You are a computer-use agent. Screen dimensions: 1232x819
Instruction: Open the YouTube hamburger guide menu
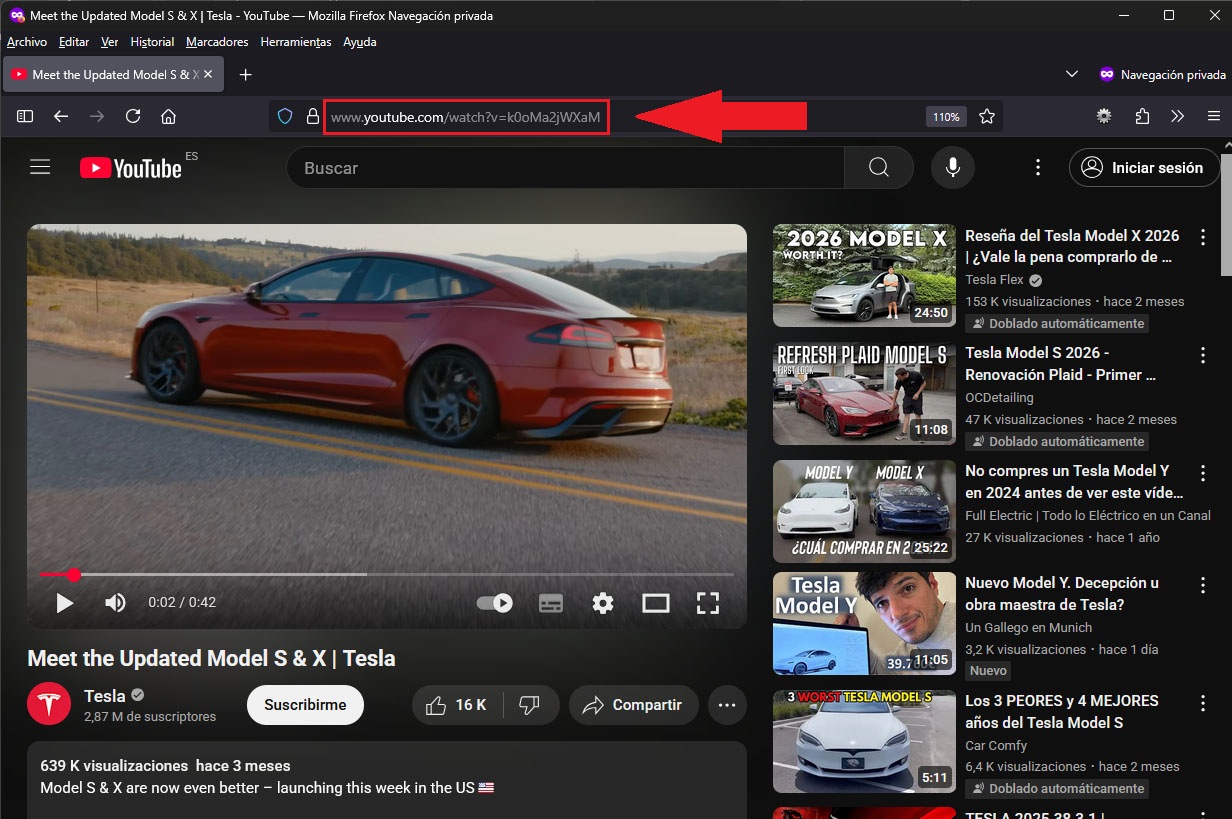click(40, 168)
